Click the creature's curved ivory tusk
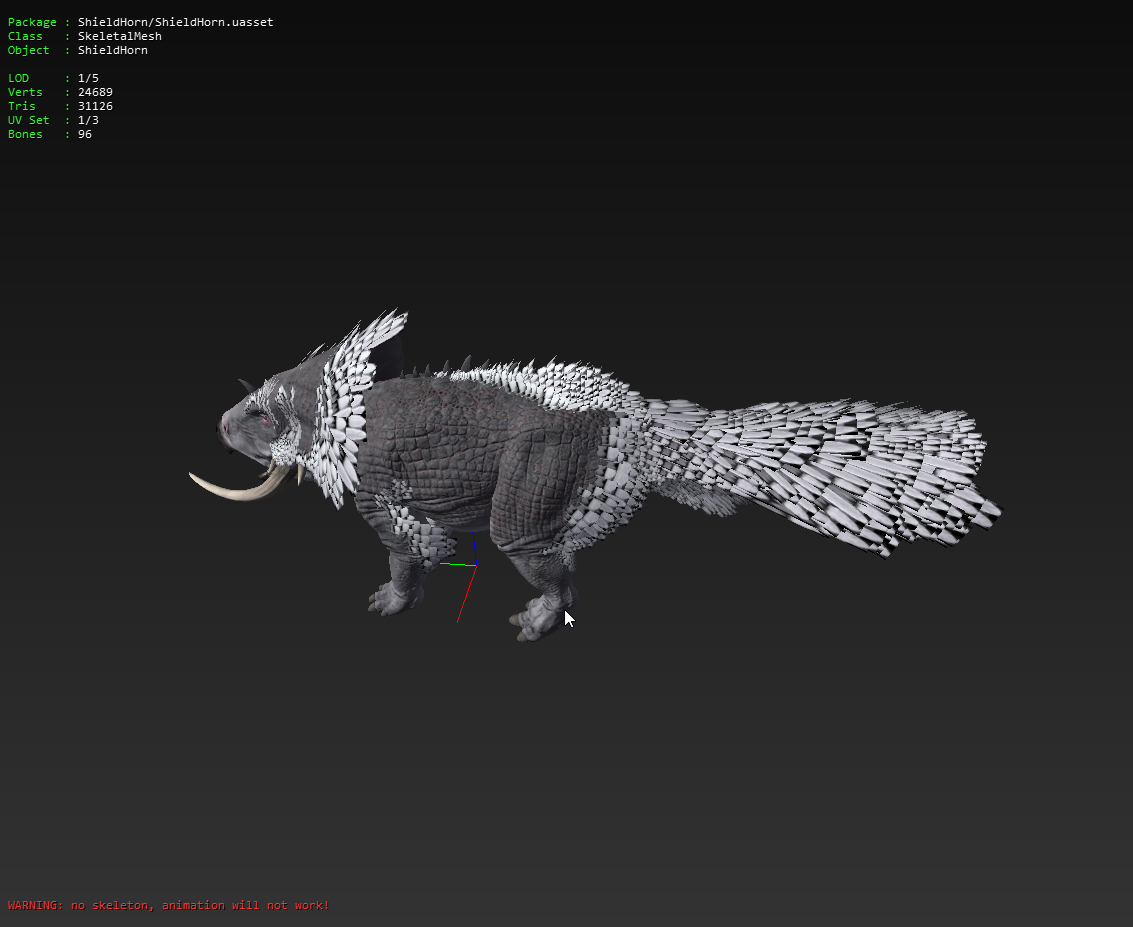1133x927 pixels. pos(235,489)
